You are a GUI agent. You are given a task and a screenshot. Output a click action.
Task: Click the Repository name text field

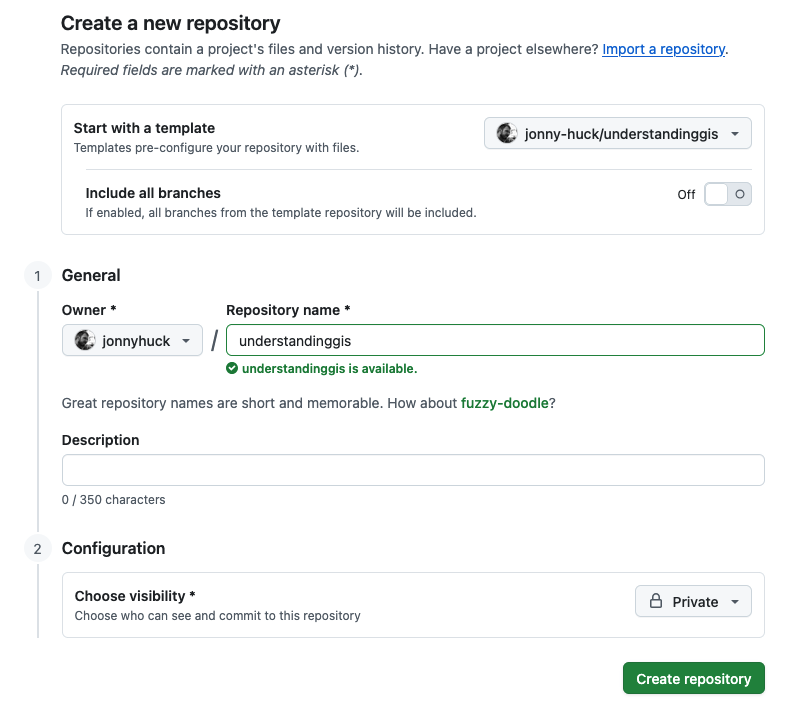click(495, 340)
